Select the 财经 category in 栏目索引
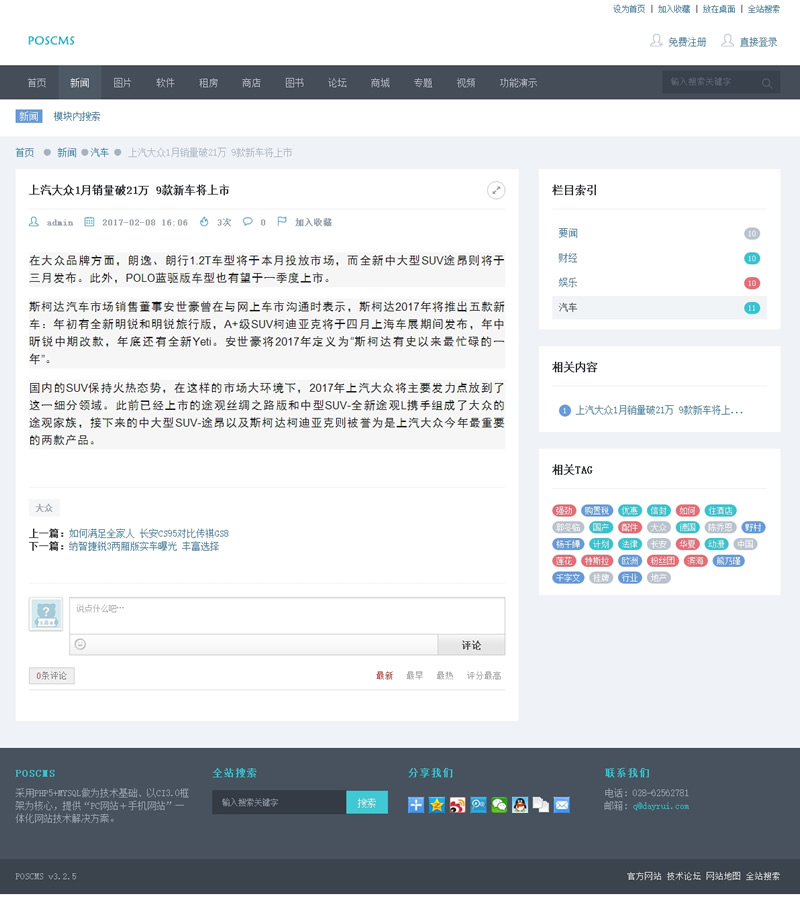Viewport: 800px width, 907px height. 568,258
